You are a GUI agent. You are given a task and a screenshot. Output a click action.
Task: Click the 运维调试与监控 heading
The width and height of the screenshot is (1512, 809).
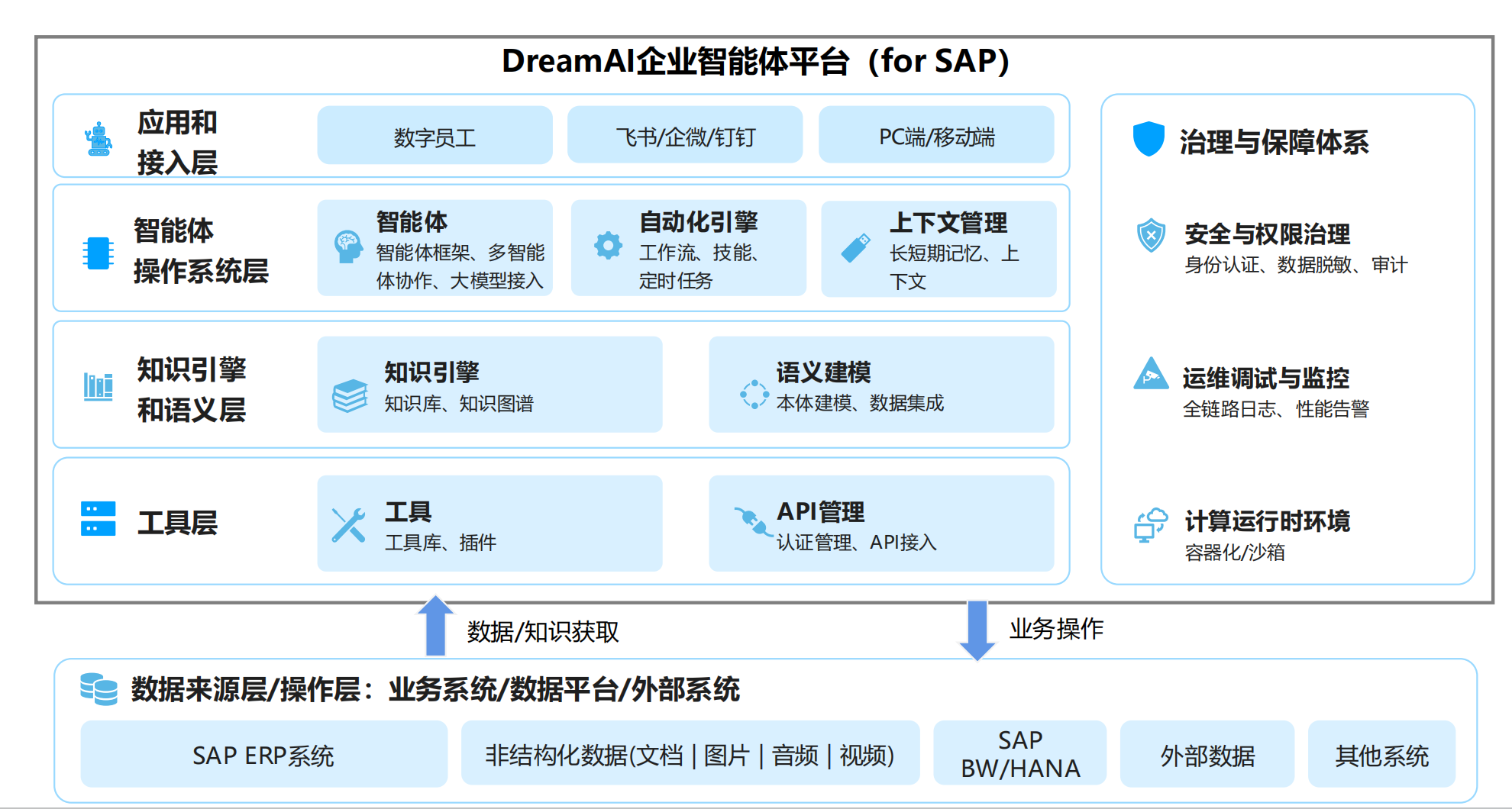pyautogui.click(x=1266, y=378)
